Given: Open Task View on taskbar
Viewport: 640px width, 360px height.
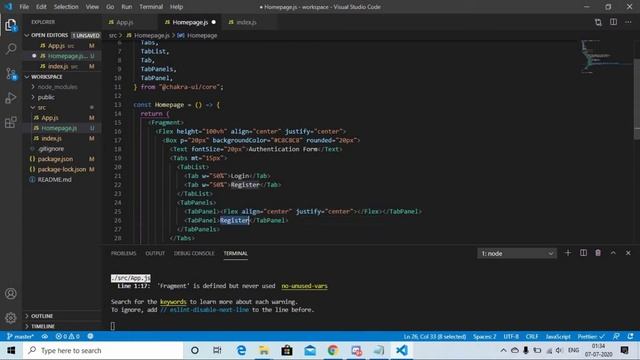Looking at the screenshot, I should (x=218, y=351).
